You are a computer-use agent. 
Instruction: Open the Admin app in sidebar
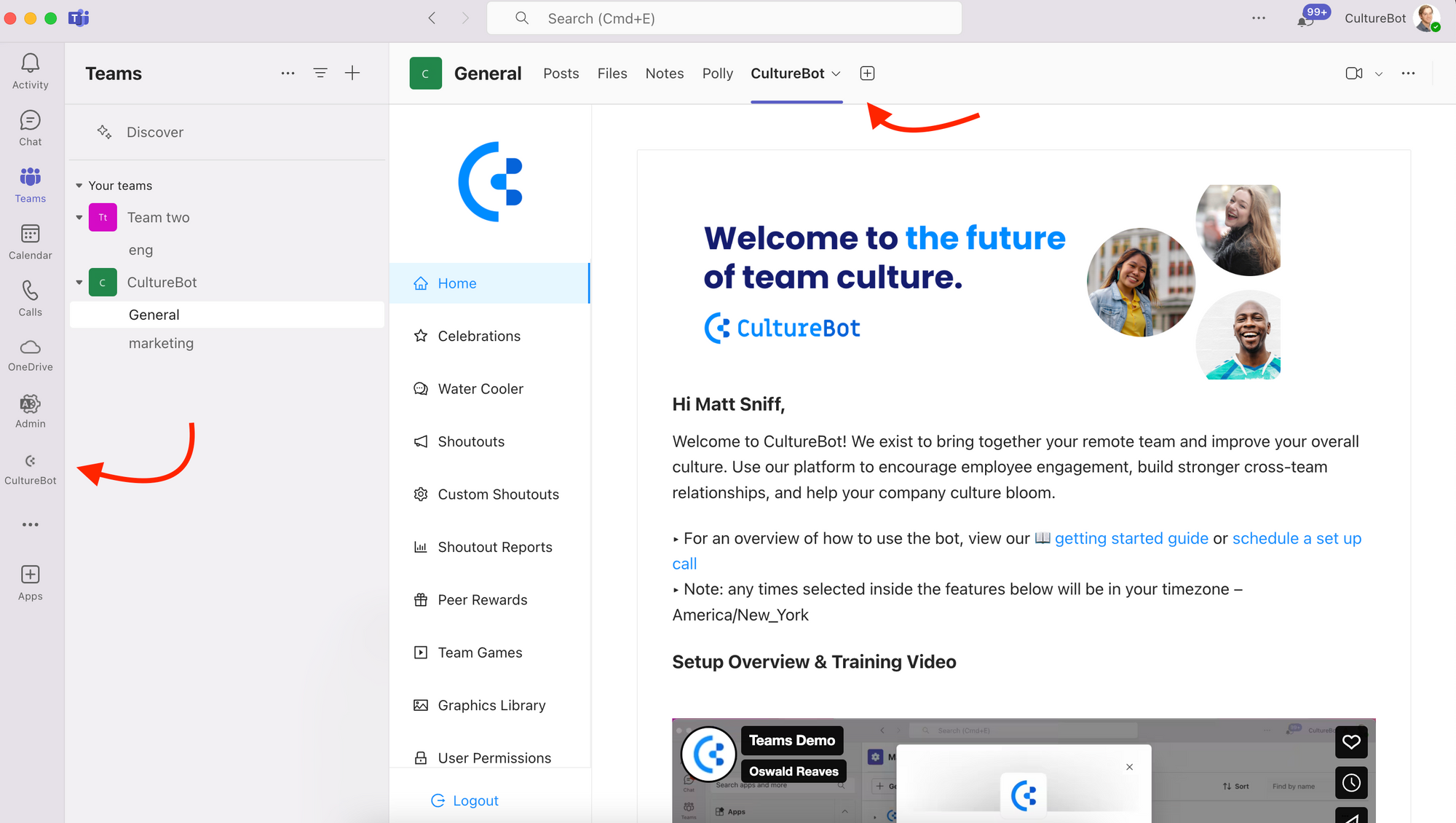[30, 411]
